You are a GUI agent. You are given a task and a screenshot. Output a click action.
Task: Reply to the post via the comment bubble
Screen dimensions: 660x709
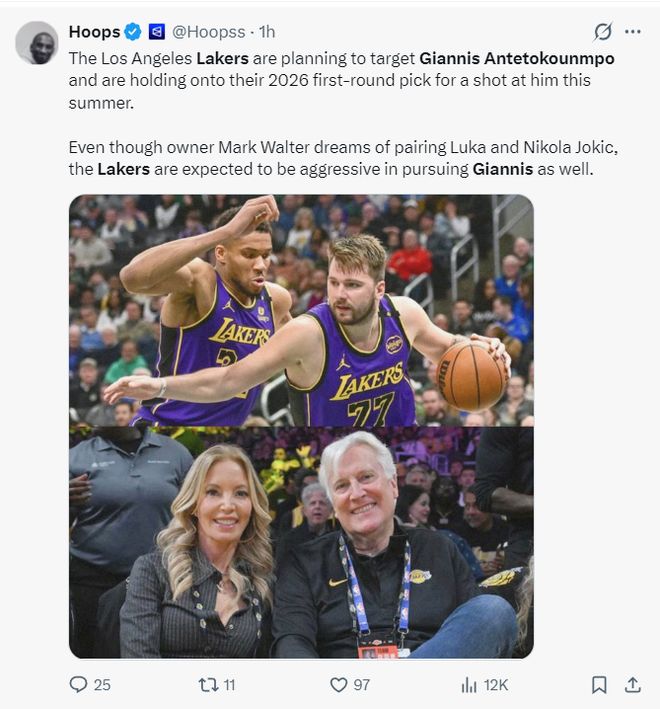click(79, 684)
